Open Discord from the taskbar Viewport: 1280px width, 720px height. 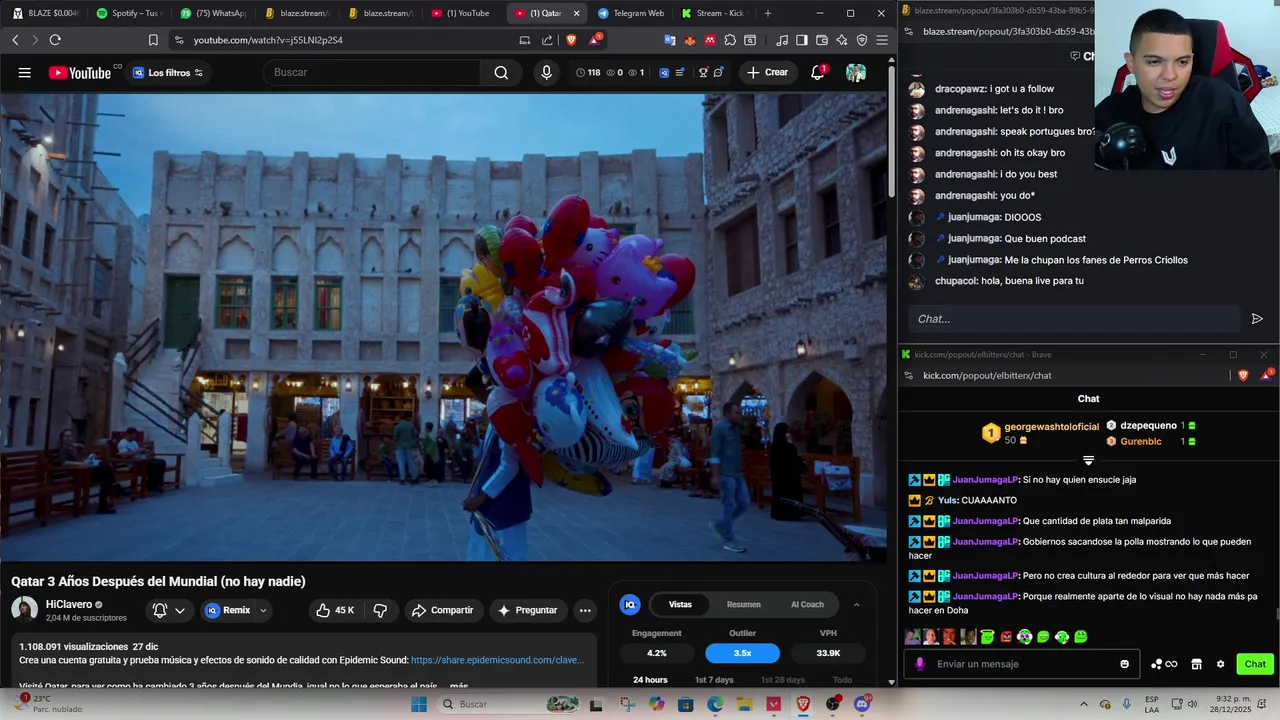[862, 704]
